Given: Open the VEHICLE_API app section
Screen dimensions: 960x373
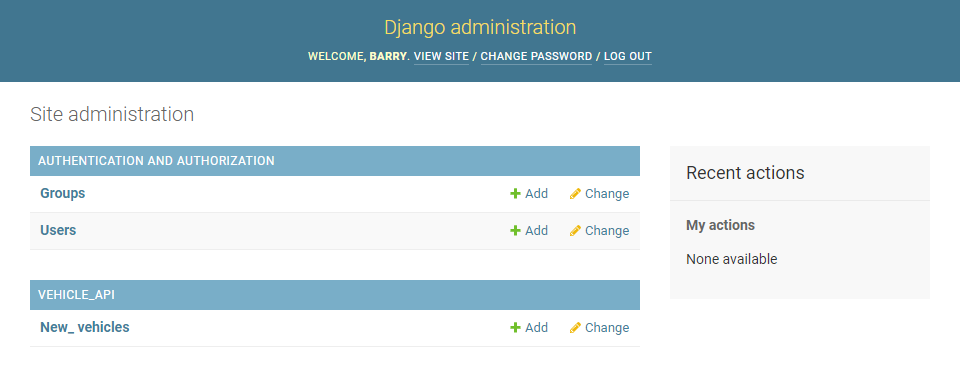Looking at the screenshot, I should click(x=77, y=295).
